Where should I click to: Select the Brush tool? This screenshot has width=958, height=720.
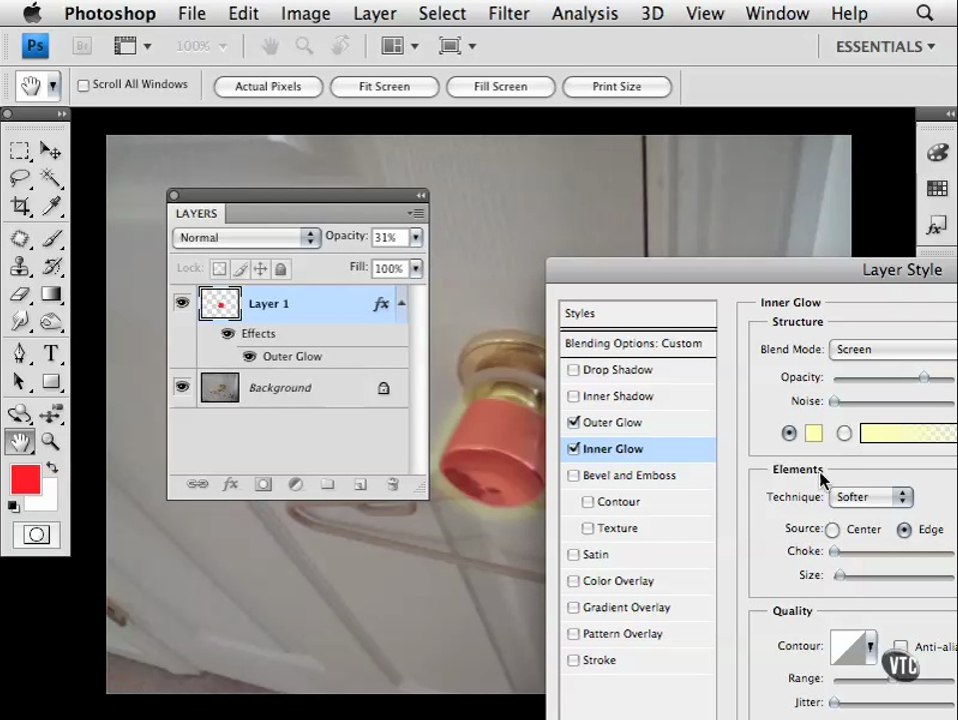click(51, 238)
